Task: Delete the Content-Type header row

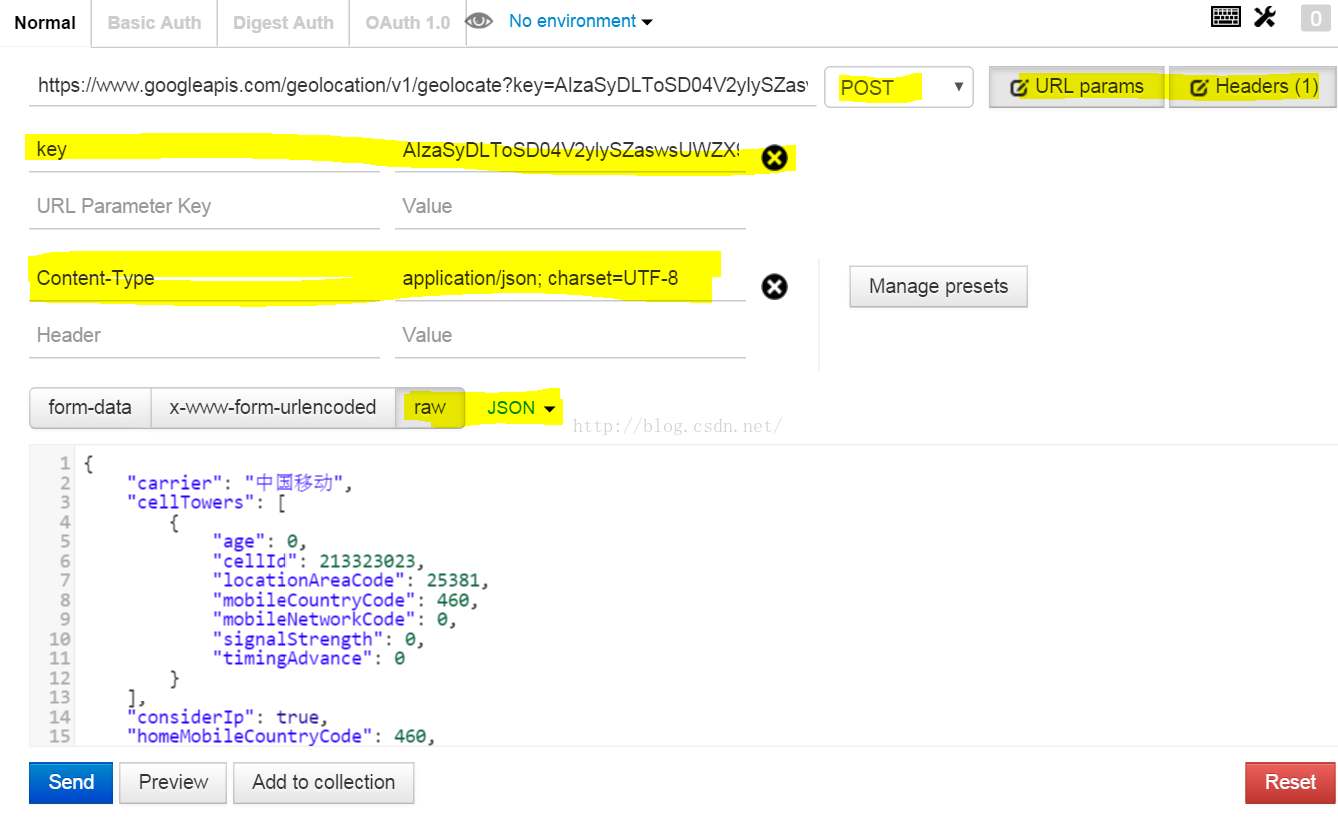Action: [774, 287]
